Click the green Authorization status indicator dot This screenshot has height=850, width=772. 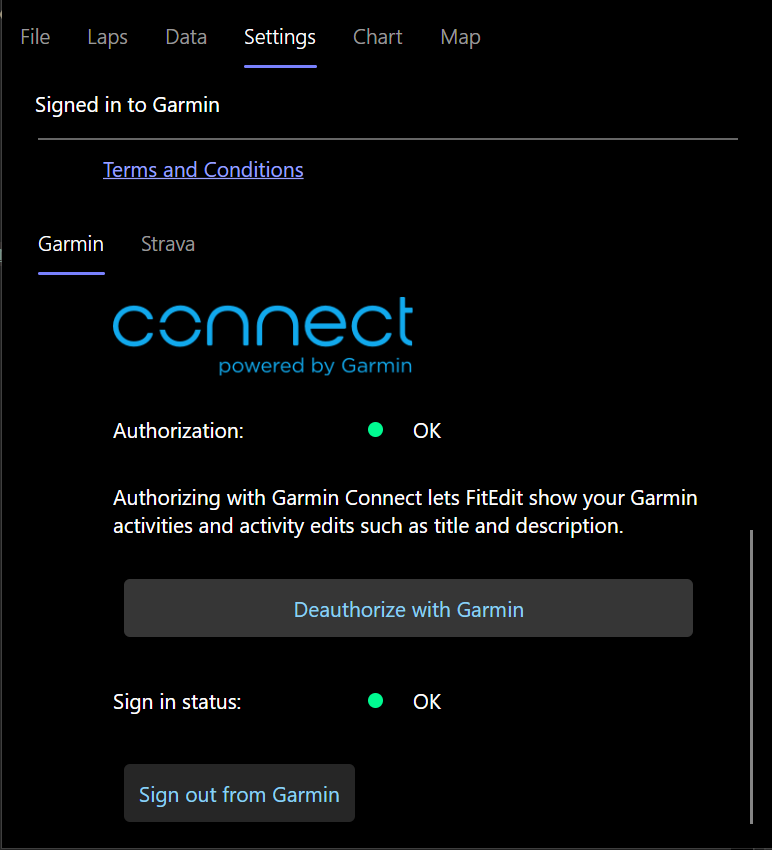[x=376, y=430]
